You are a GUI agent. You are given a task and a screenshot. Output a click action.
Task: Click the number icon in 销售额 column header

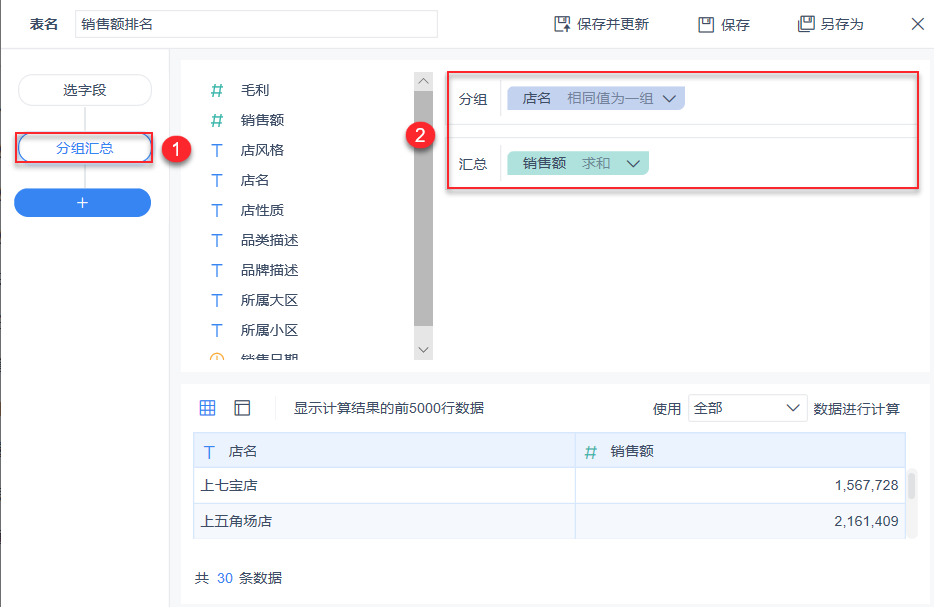pyautogui.click(x=590, y=452)
